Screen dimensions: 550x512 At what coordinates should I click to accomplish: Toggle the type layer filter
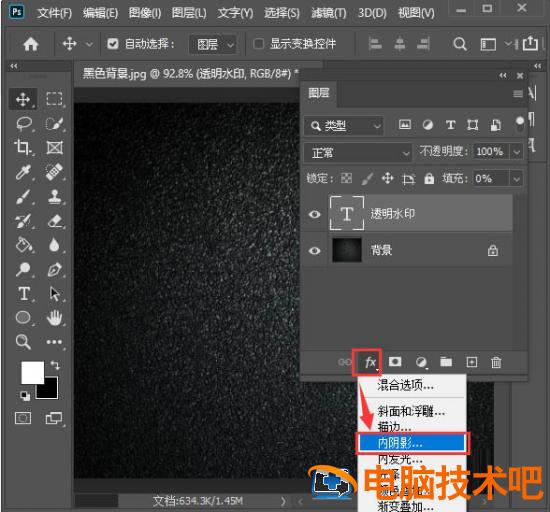[450, 125]
